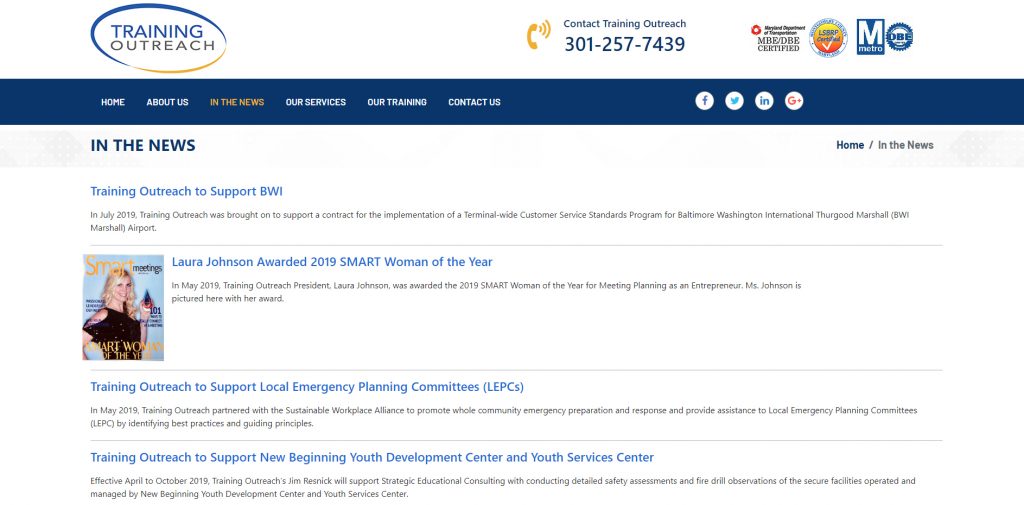Click the Metro DBE logo
The width and height of the screenshot is (1024, 505).
[885, 37]
